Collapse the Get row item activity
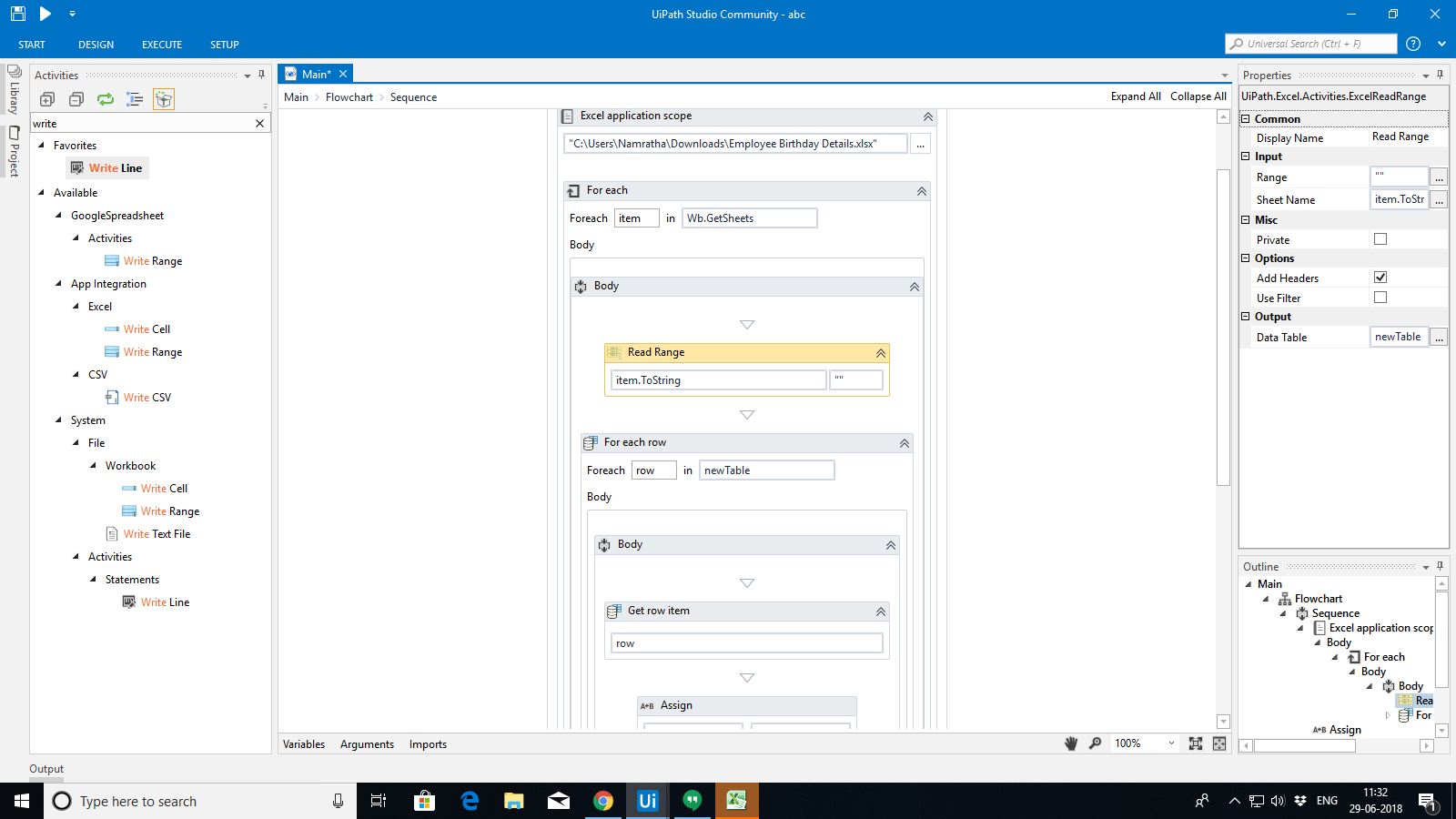Image resolution: width=1456 pixels, height=819 pixels. pos(881,612)
